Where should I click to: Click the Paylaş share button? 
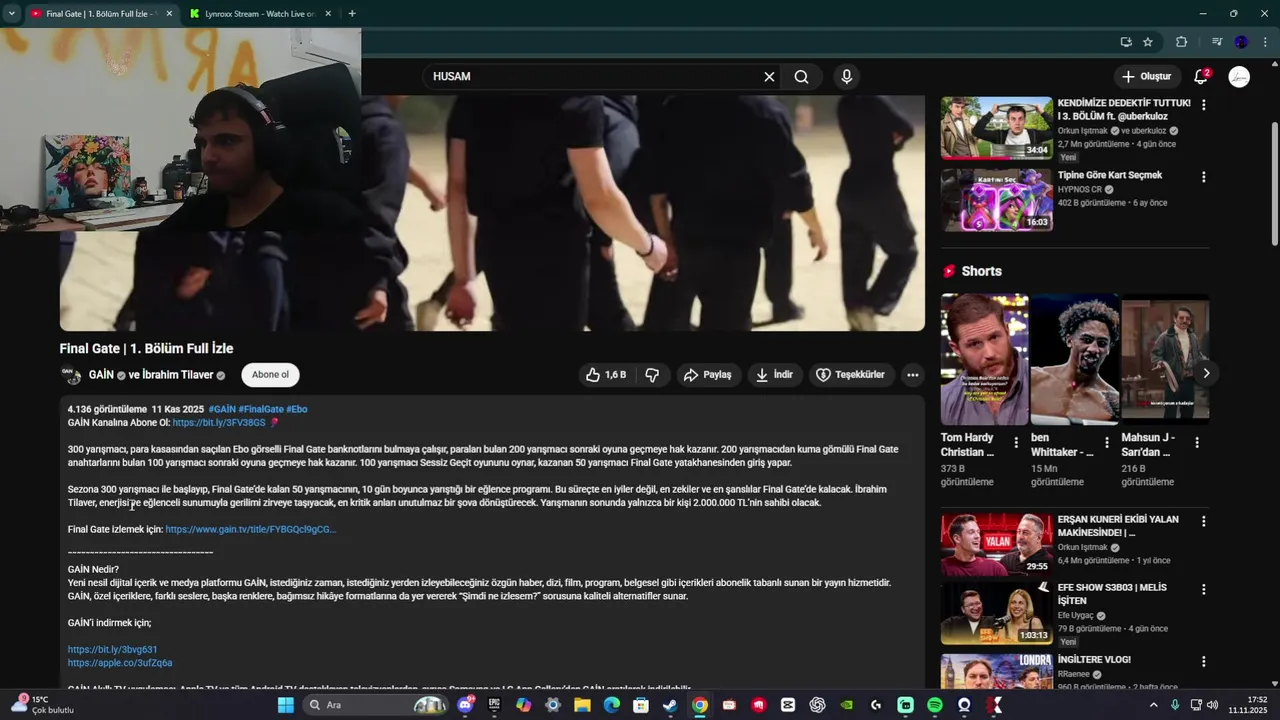pyautogui.click(x=708, y=375)
